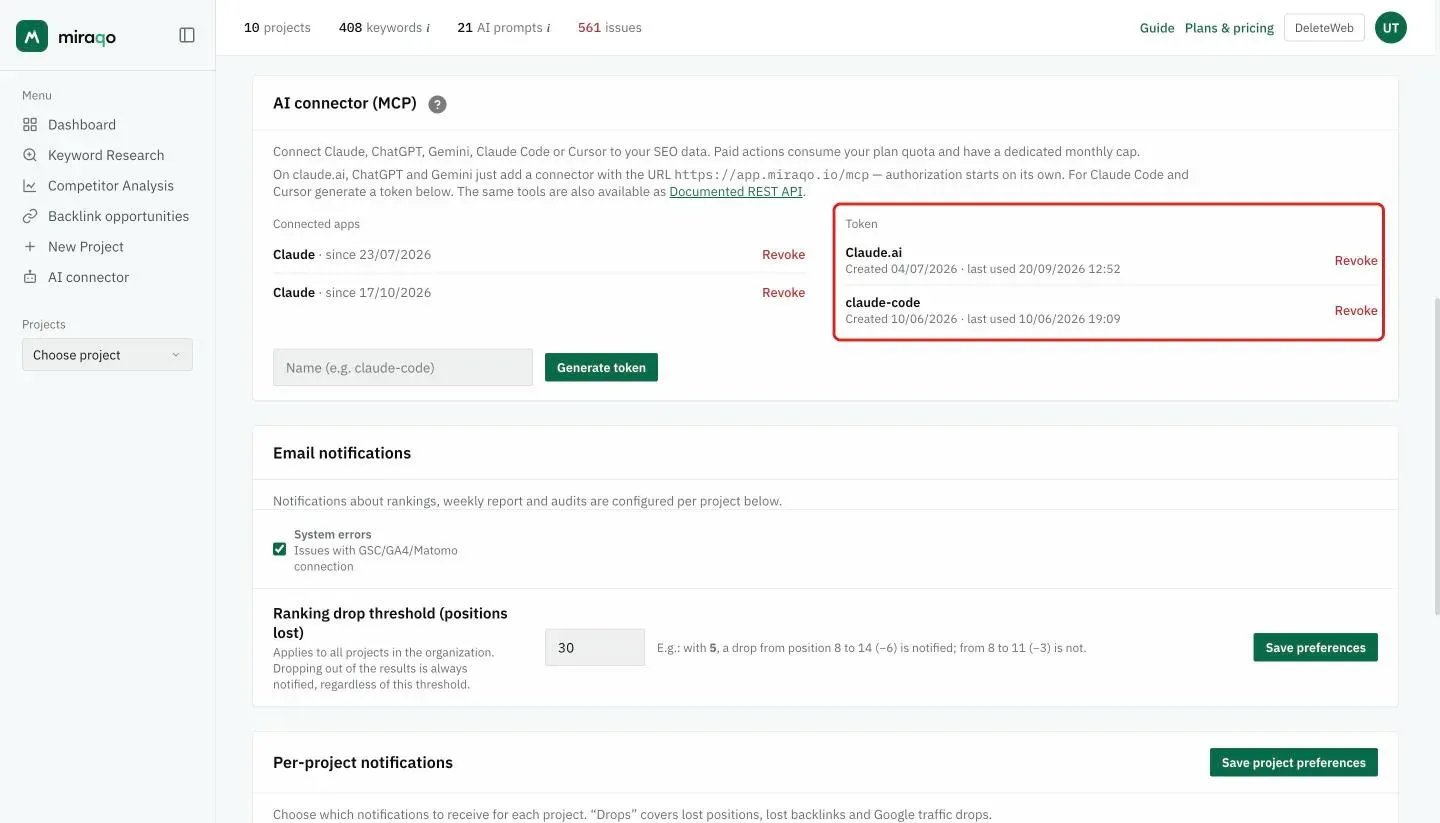Click the ranking drop threshold field
This screenshot has width=1440, height=823.
(x=595, y=648)
